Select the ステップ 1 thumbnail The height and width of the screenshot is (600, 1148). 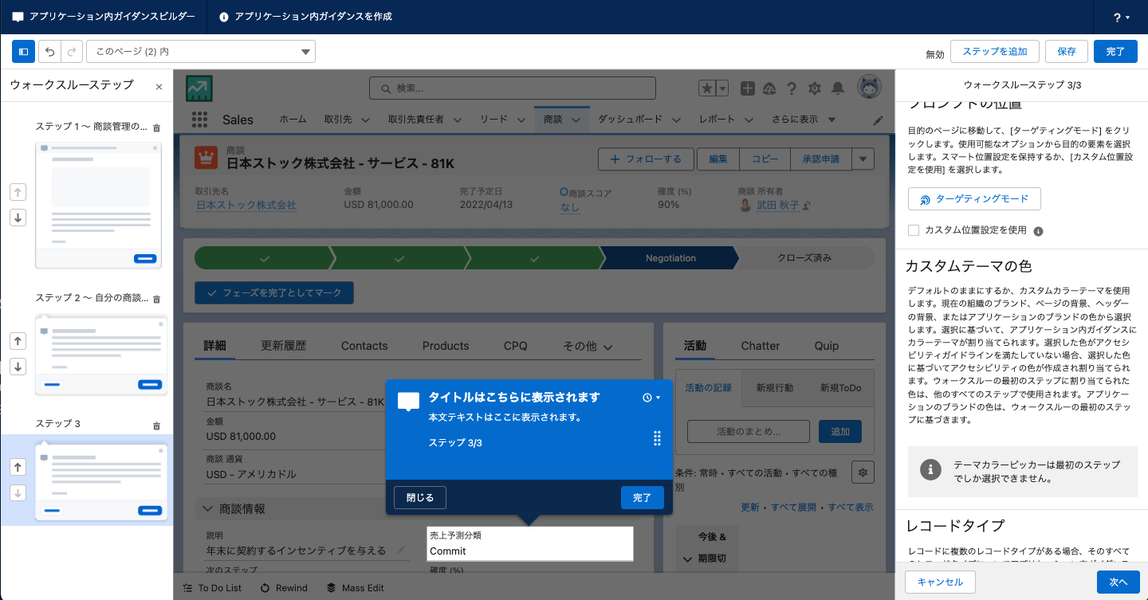[x=99, y=205]
